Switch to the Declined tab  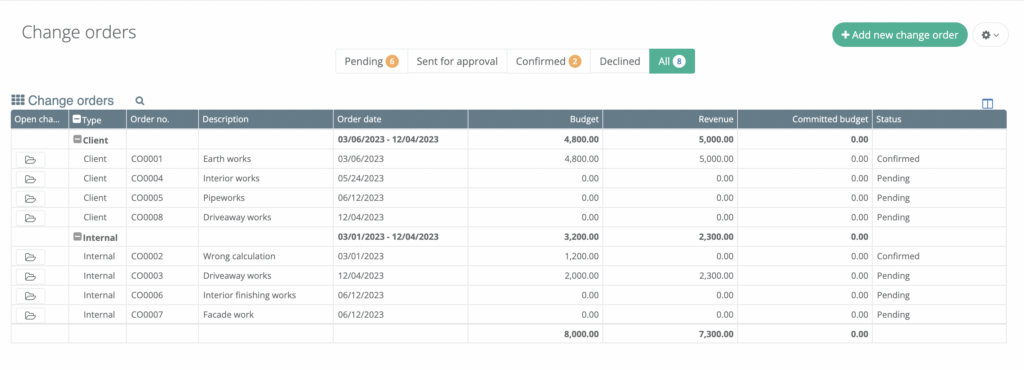tap(620, 61)
